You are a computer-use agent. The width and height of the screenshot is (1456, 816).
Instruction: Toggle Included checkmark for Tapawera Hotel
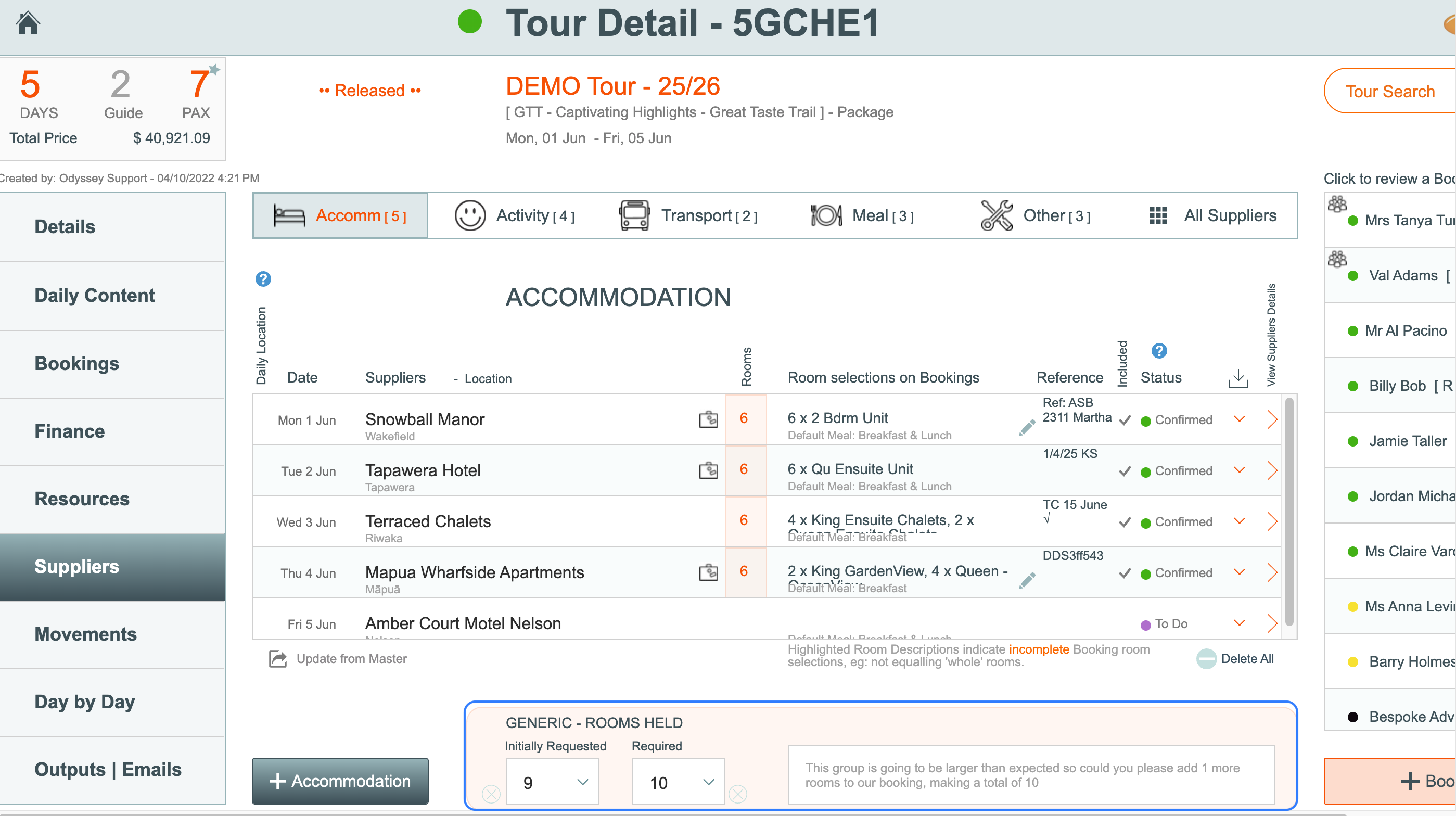click(x=1125, y=471)
